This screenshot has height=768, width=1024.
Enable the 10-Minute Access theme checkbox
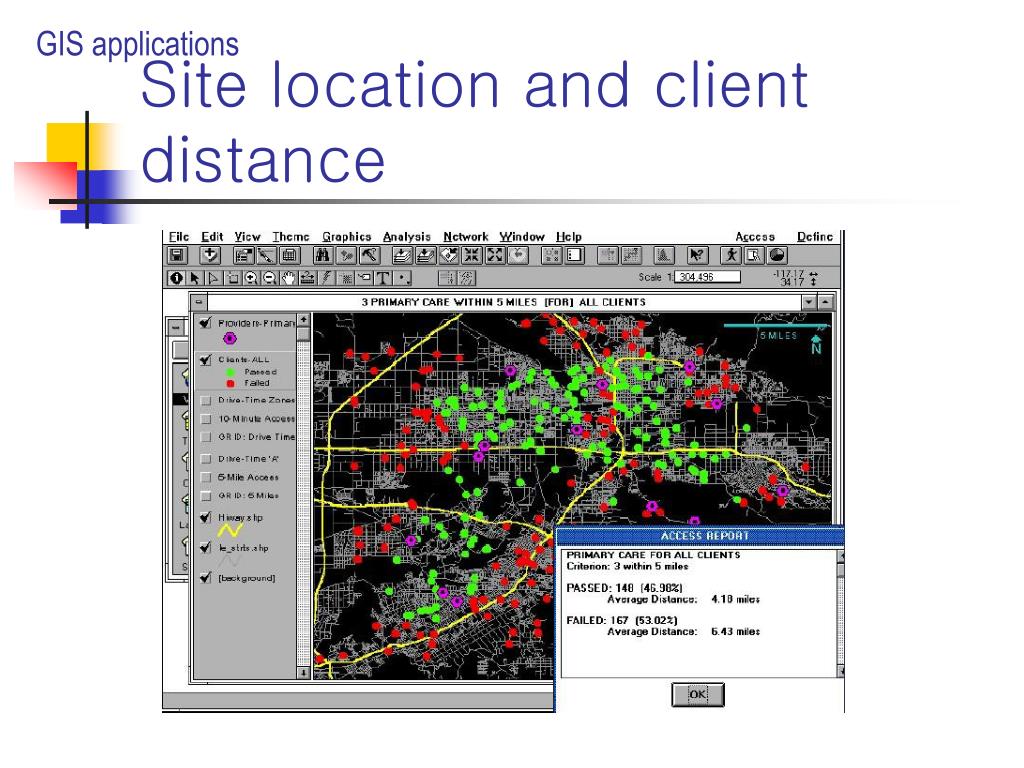point(206,419)
